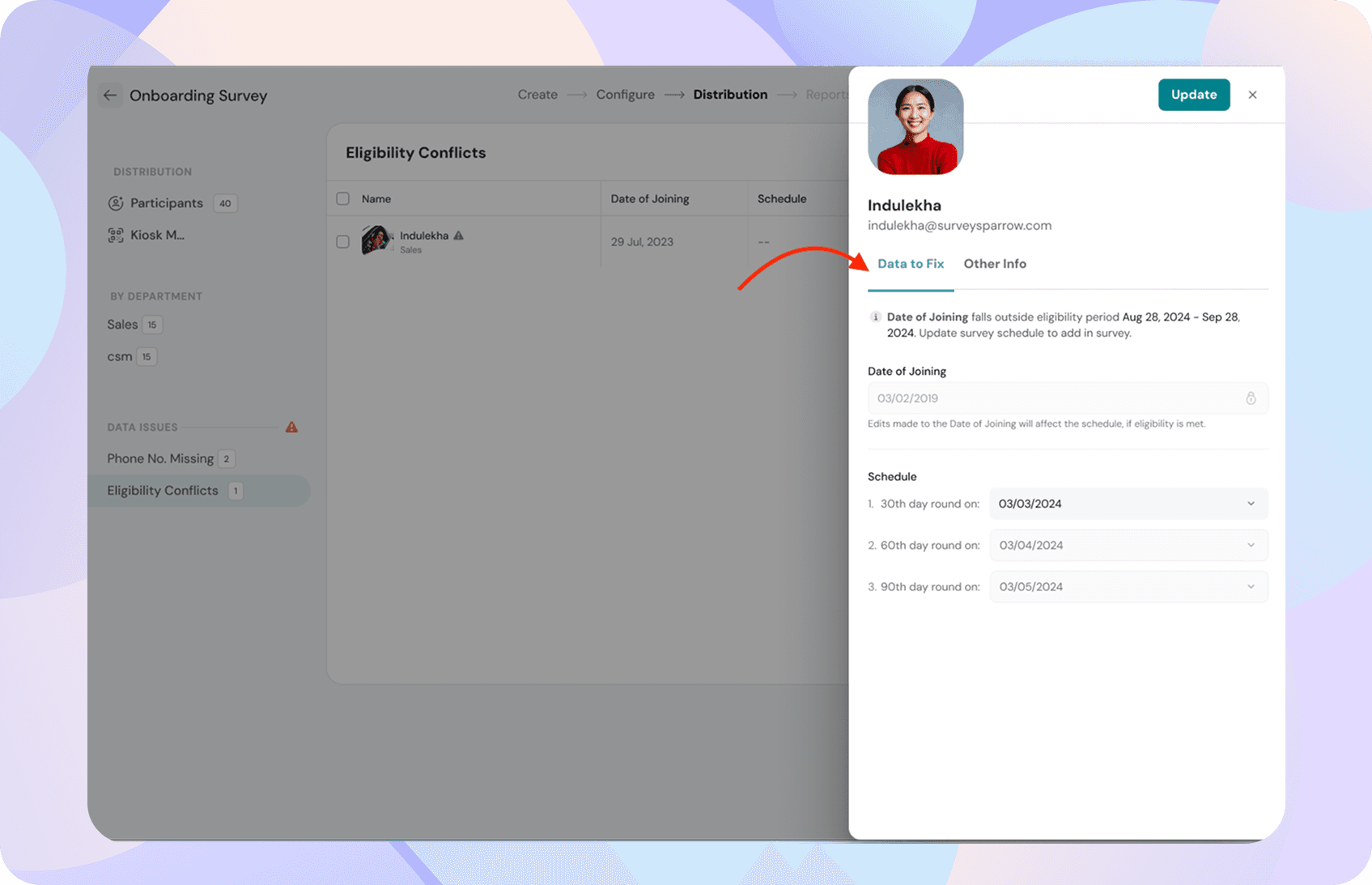The width and height of the screenshot is (1372, 885).
Task: Open the 90th day round date dropdown
Action: 1128,587
